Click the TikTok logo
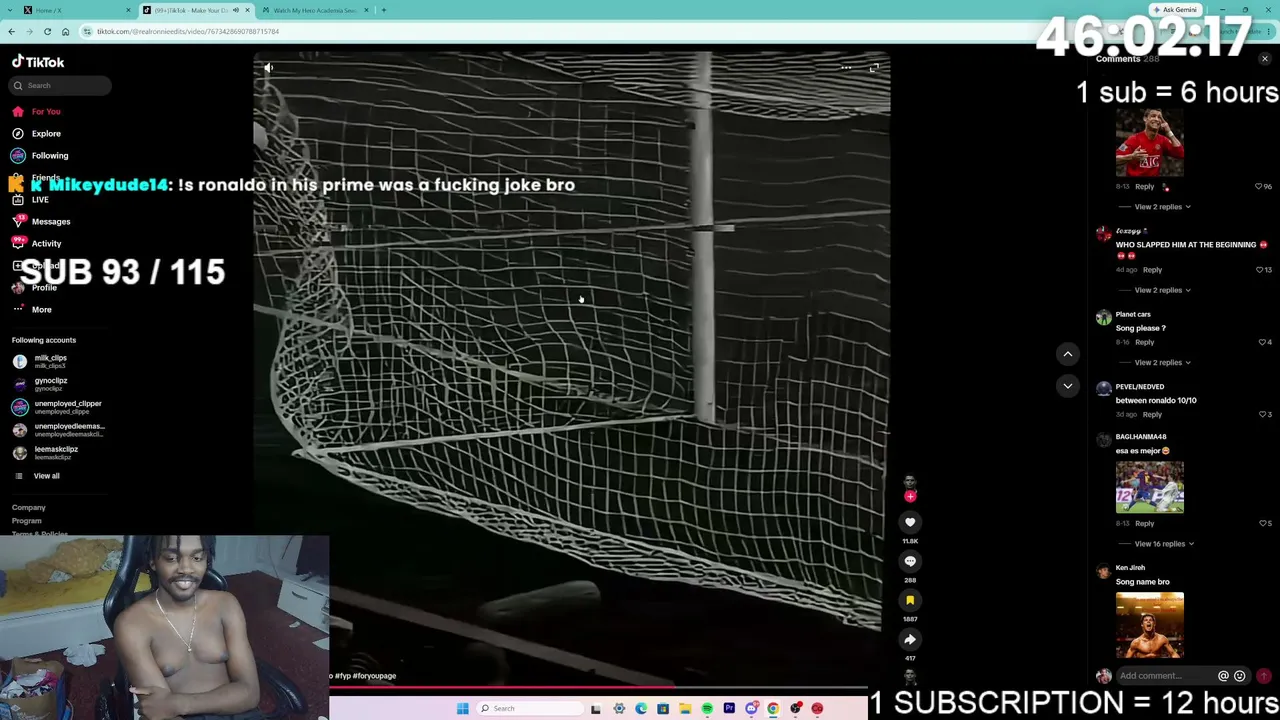 pos(38,62)
